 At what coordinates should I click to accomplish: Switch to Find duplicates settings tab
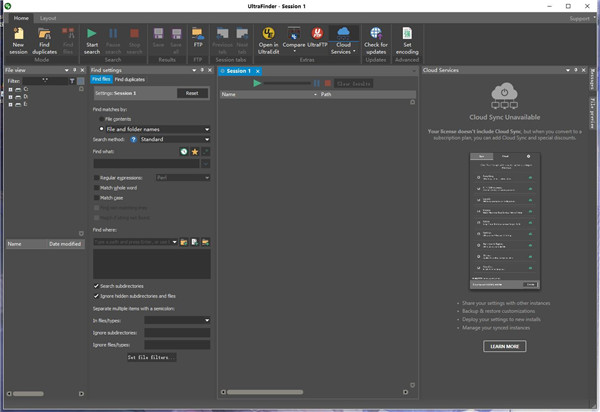(130, 79)
